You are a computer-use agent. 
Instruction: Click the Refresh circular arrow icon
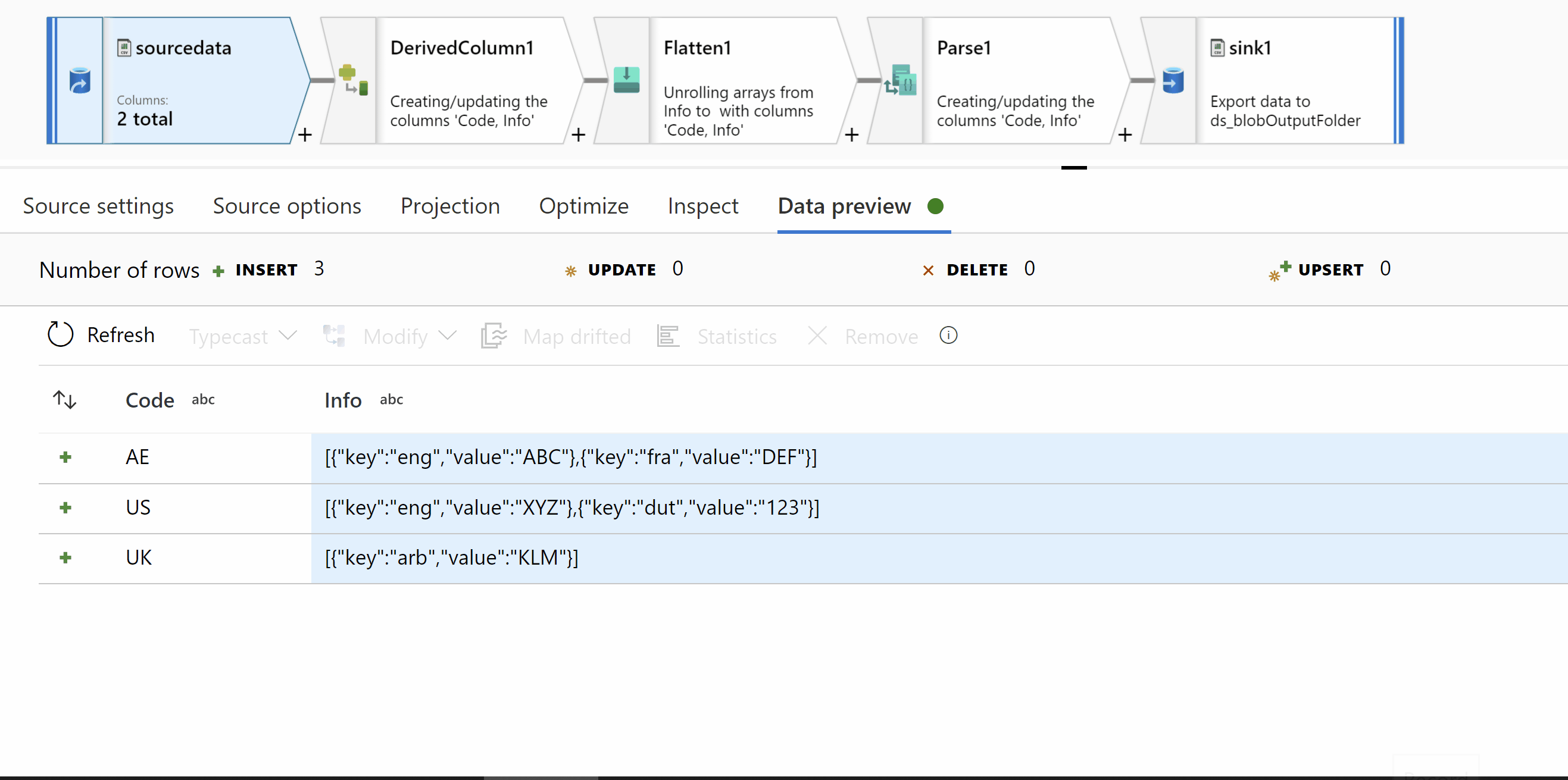click(60, 334)
